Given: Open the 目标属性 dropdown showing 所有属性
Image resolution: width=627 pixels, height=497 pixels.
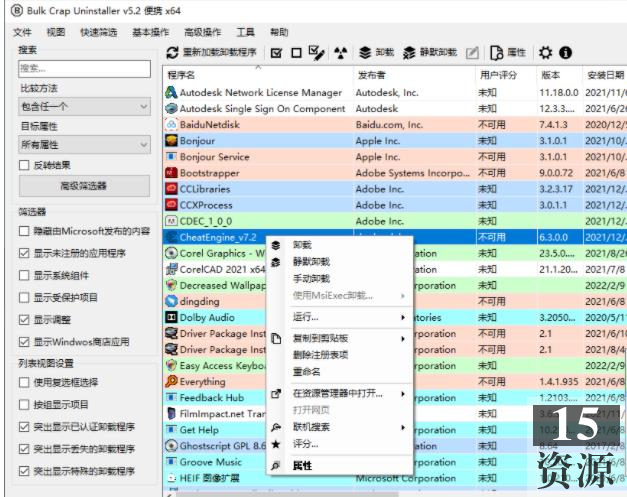Looking at the screenshot, I should pyautogui.click(x=84, y=144).
